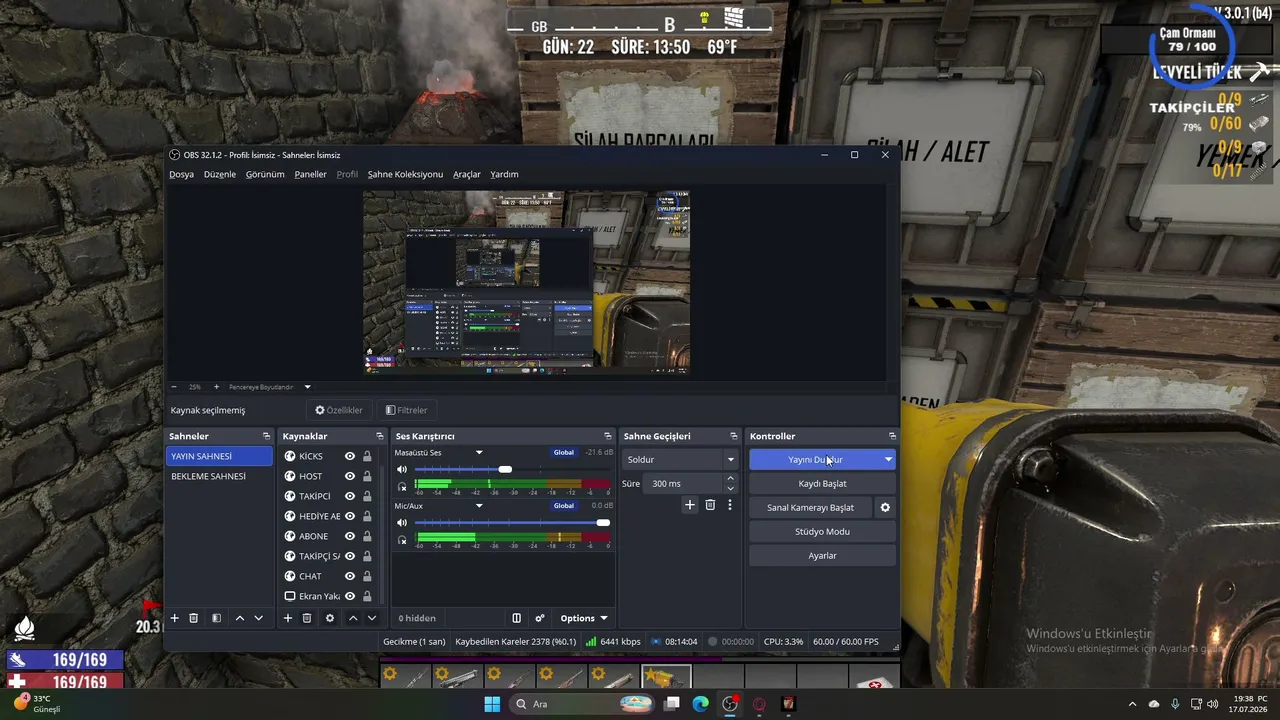Float the Ses Karıştırıcı dock panel
1280x720 pixels.
coord(608,436)
